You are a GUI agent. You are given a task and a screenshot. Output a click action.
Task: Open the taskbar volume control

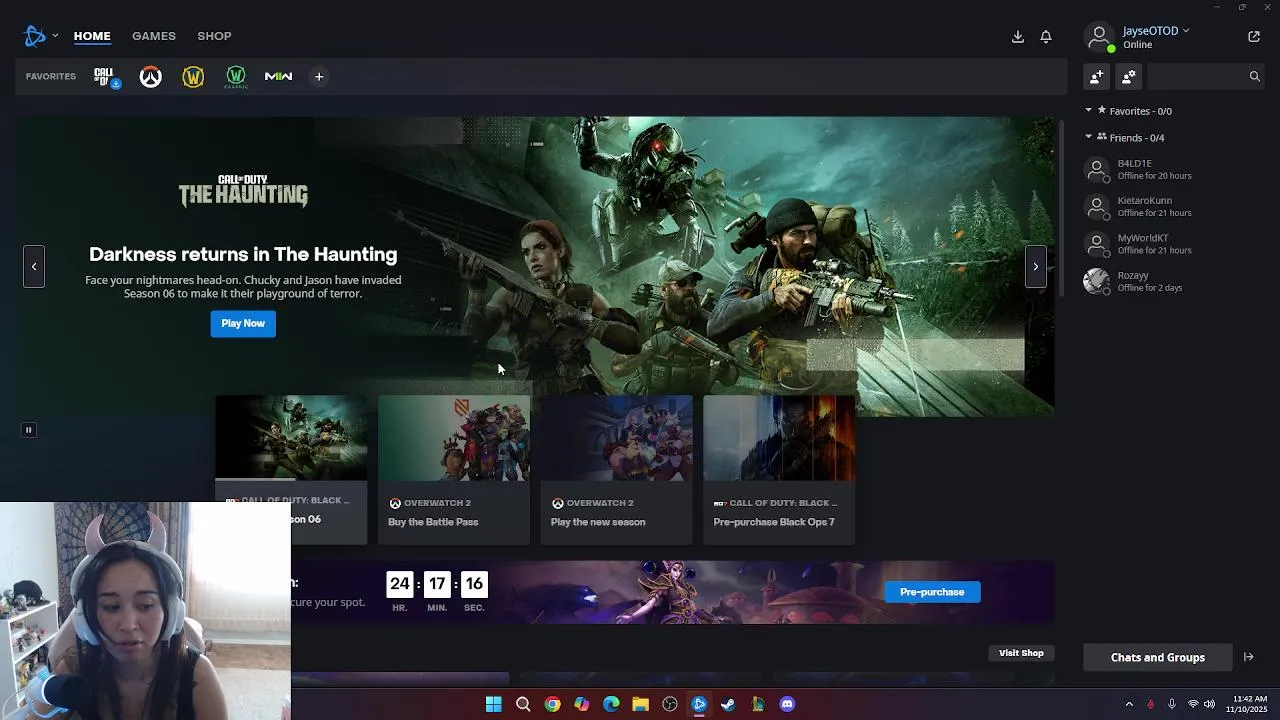tap(1209, 704)
